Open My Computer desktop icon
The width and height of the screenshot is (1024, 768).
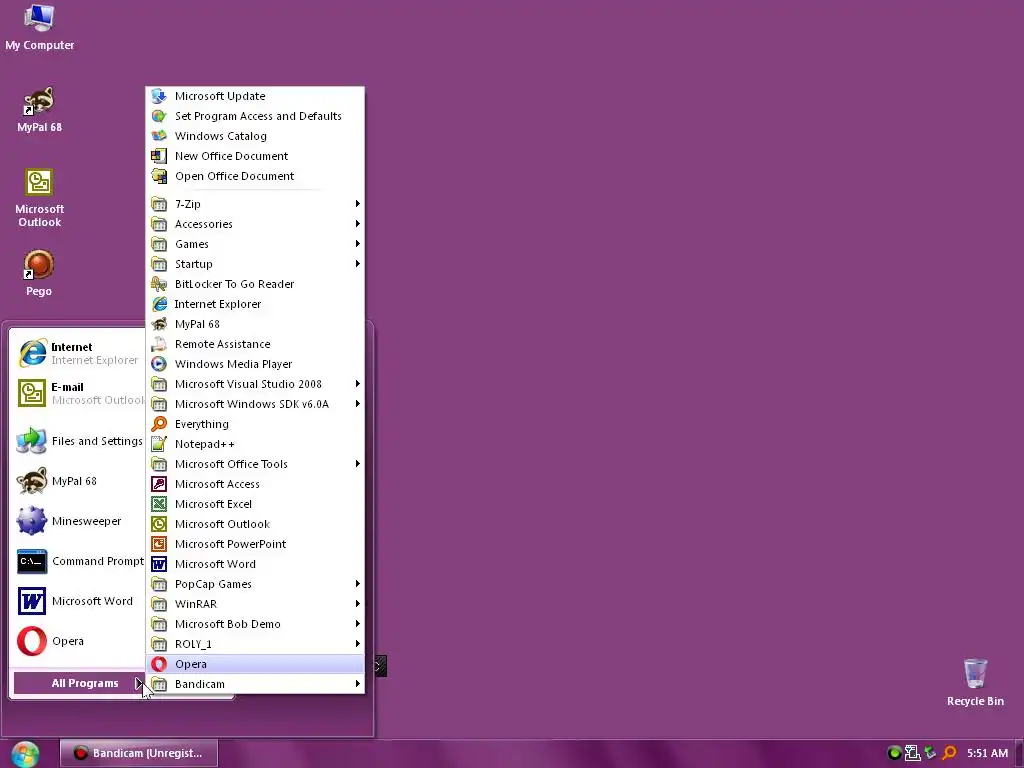(x=39, y=28)
